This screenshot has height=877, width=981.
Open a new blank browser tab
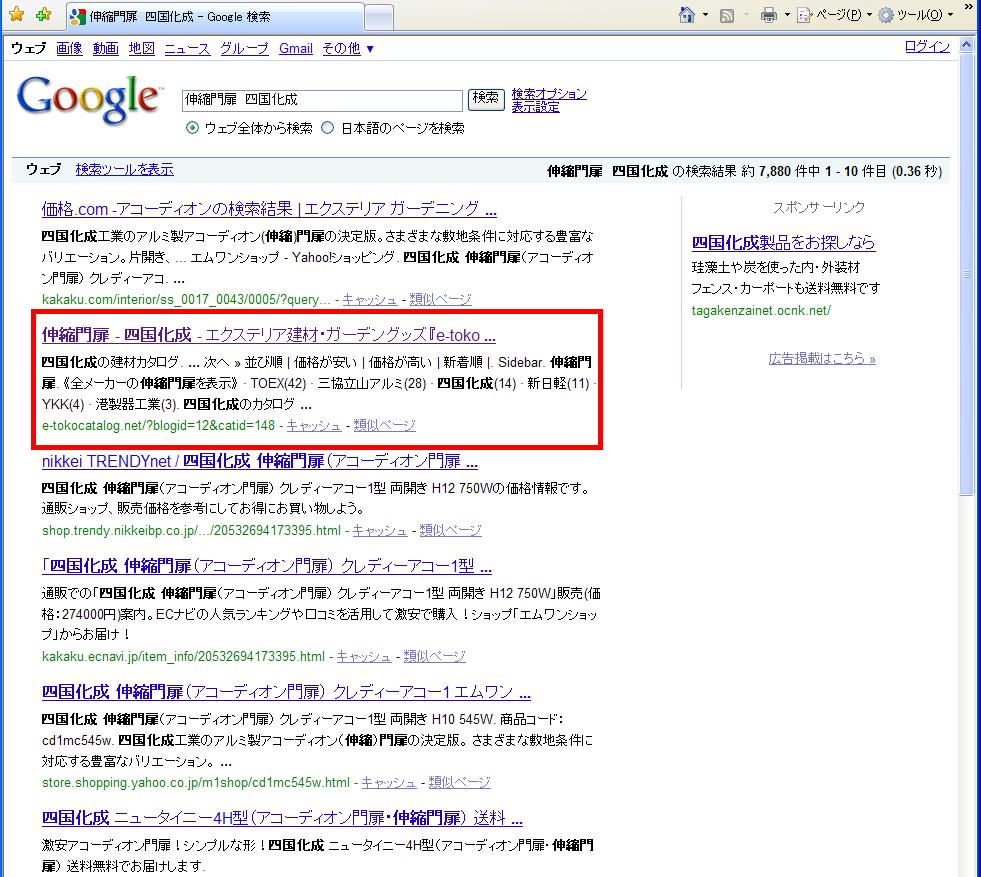click(x=378, y=17)
